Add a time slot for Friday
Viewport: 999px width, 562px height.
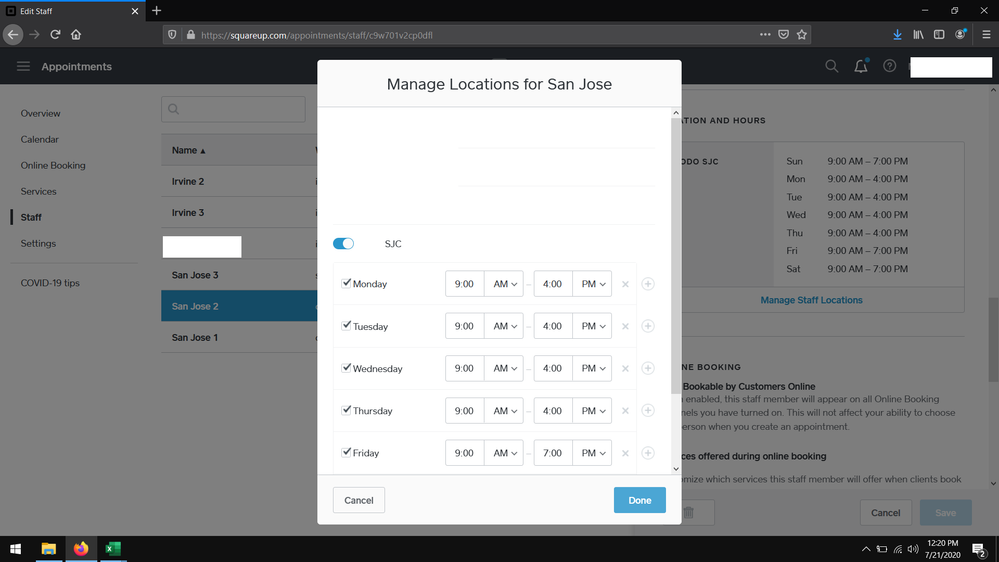pos(648,453)
